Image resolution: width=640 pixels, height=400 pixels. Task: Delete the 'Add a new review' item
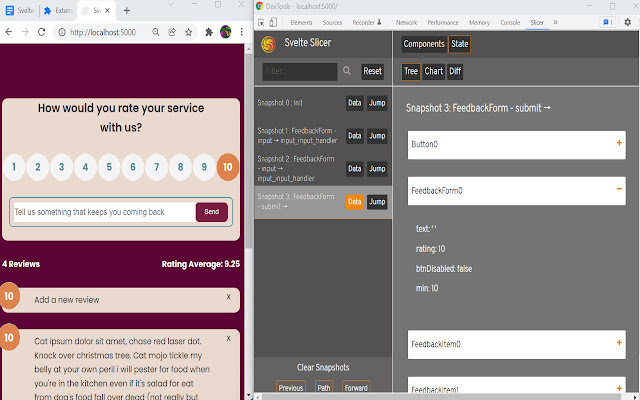229,297
